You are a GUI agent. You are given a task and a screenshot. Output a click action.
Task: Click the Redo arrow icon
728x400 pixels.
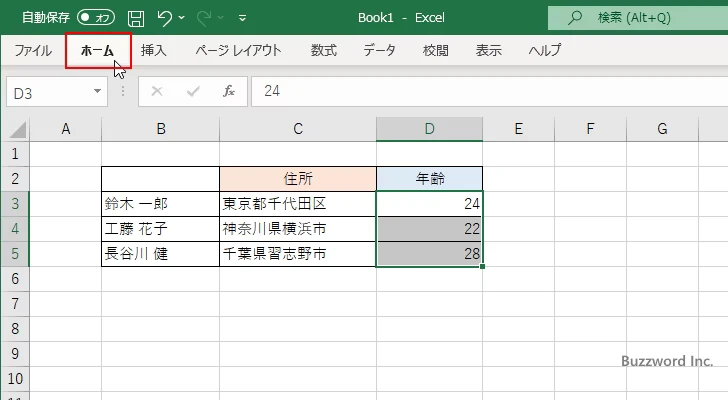[204, 18]
